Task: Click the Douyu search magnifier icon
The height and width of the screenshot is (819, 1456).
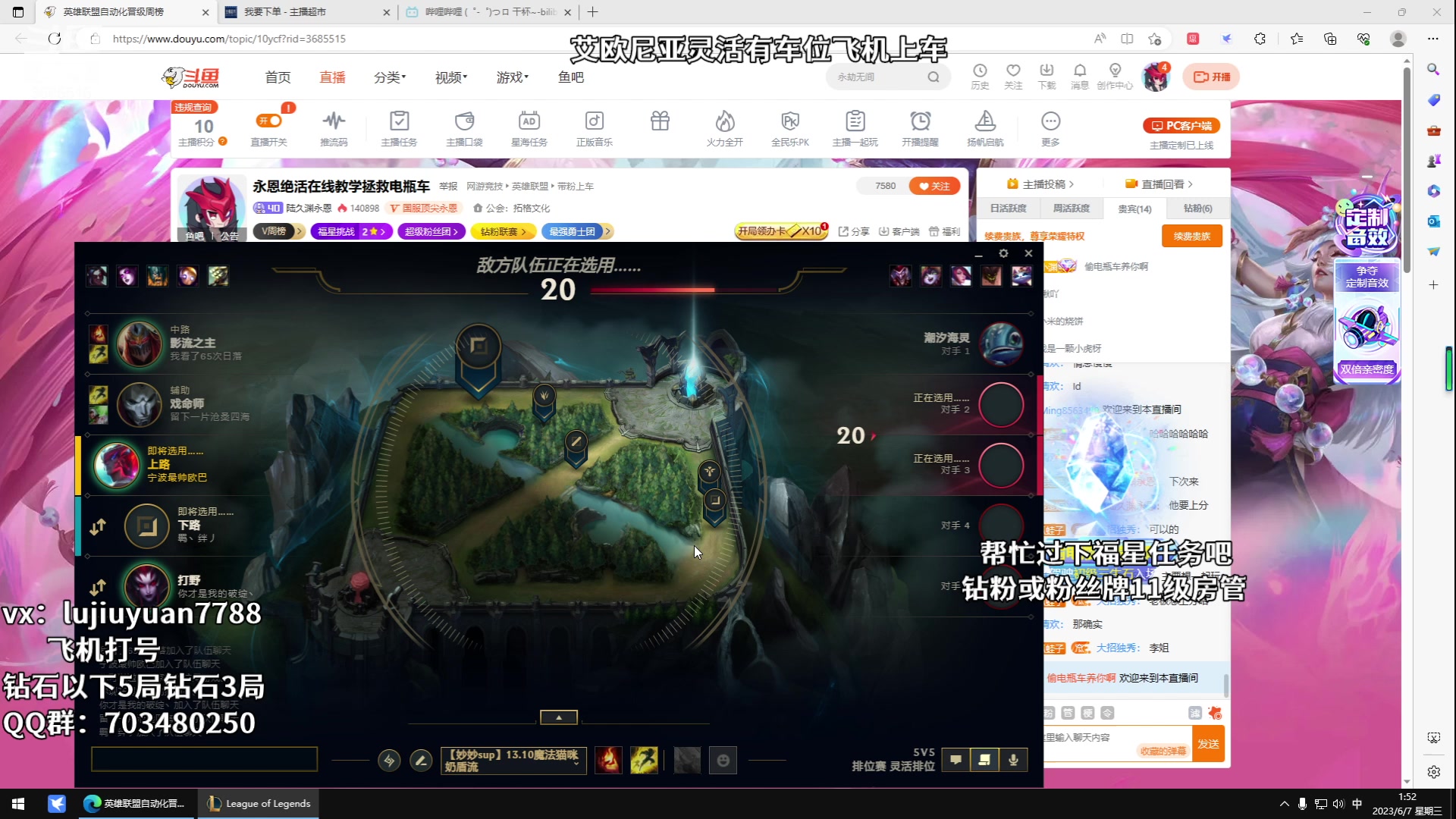Action: pyautogui.click(x=934, y=77)
